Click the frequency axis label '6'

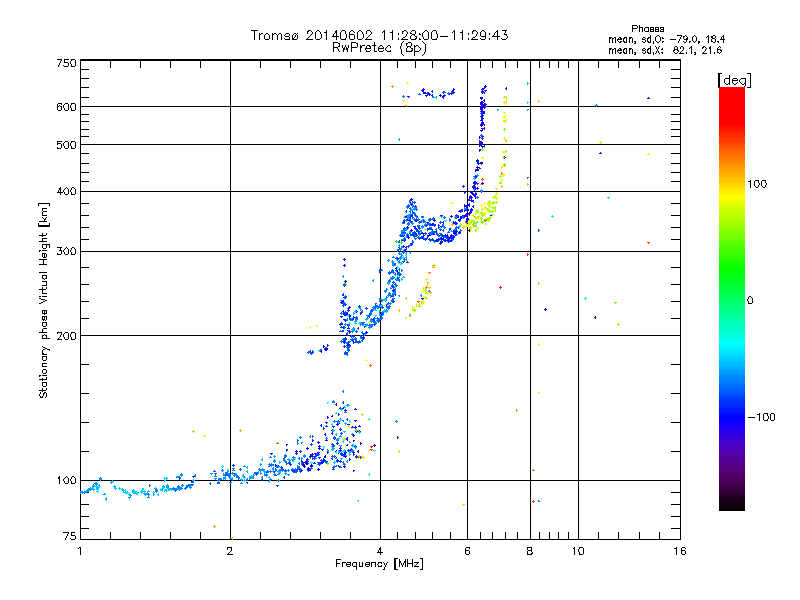tap(467, 551)
